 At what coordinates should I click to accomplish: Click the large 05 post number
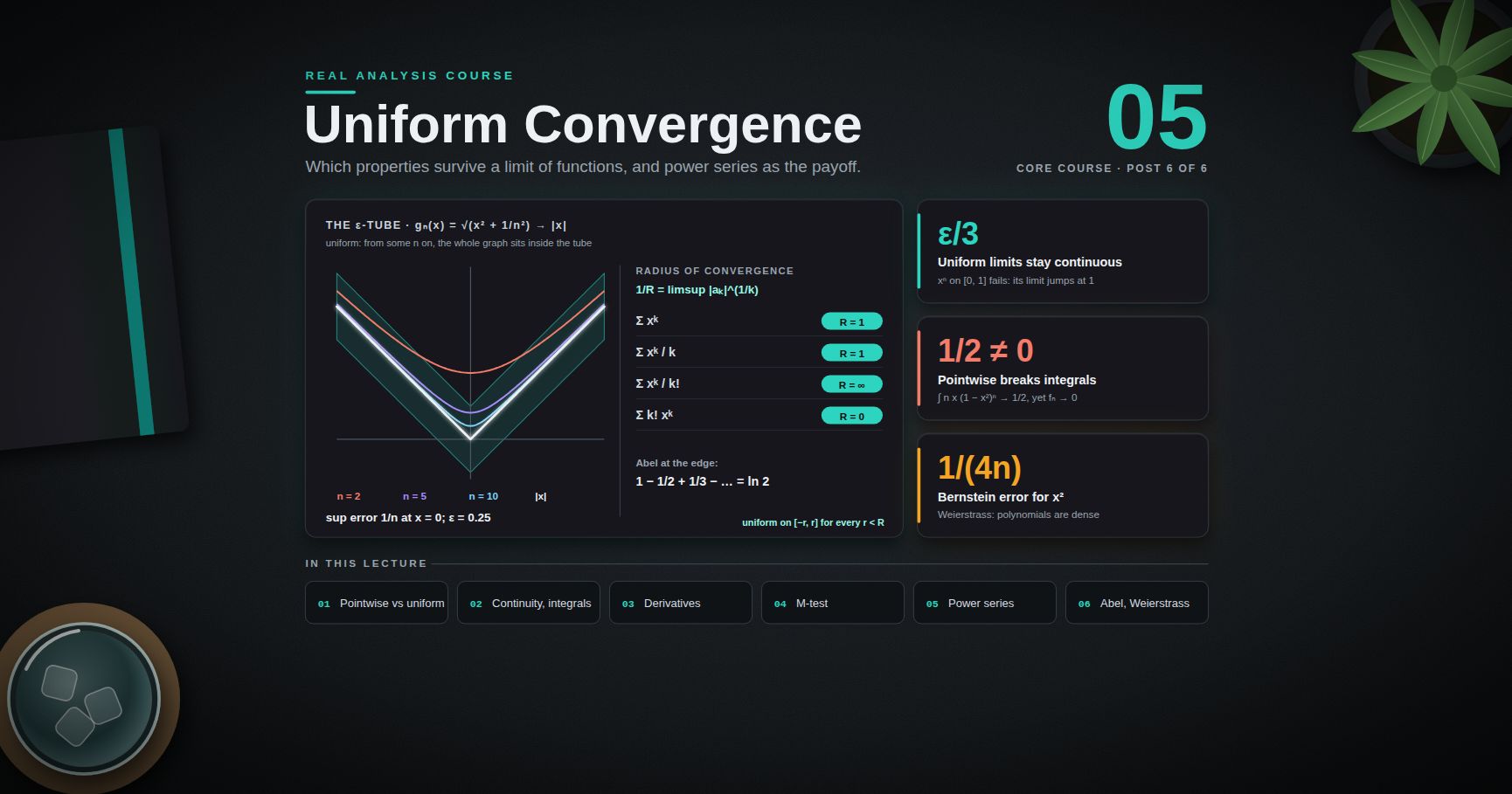[x=1157, y=117]
